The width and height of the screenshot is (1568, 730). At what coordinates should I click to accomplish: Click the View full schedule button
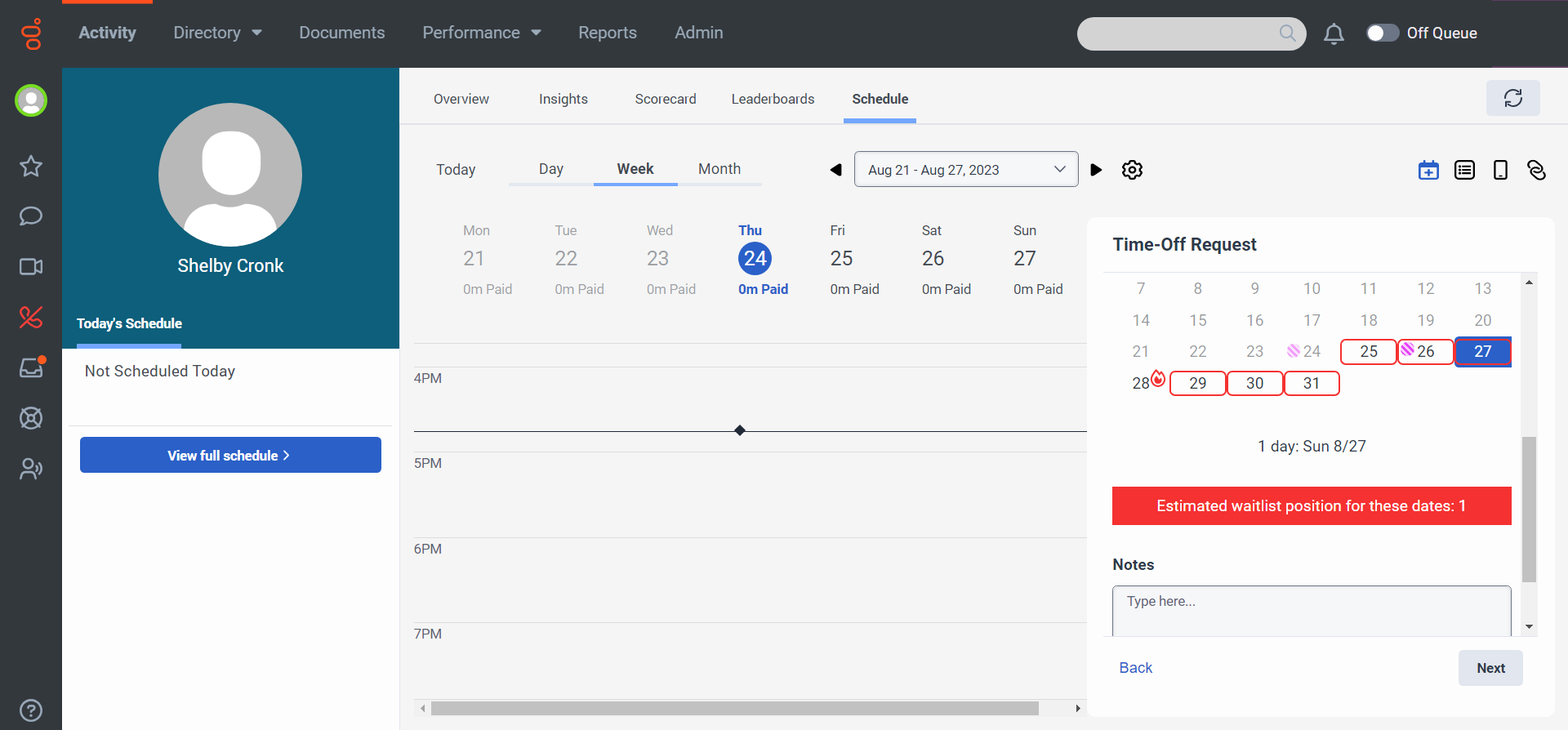[230, 455]
